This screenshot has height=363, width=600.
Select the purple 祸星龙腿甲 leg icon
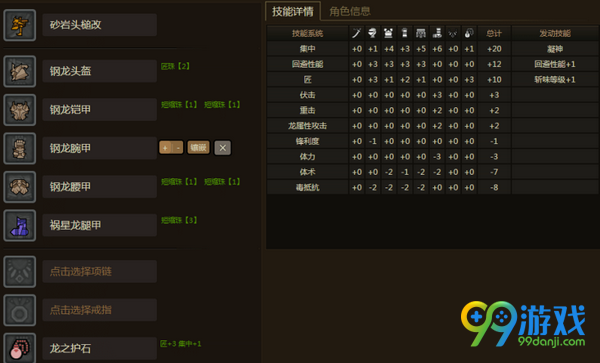20,225
